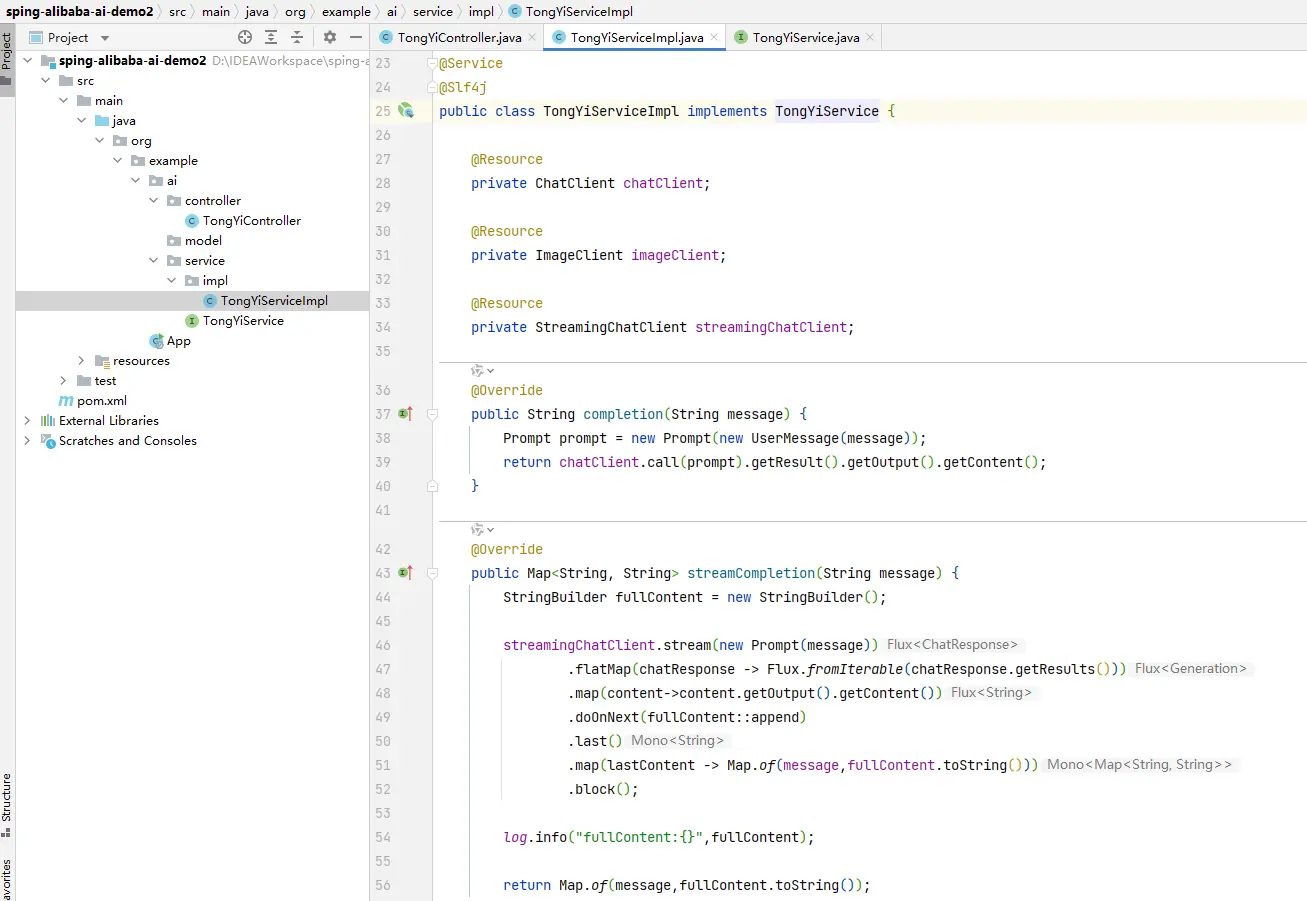Select TongYiService interface in tree

[x=243, y=321]
